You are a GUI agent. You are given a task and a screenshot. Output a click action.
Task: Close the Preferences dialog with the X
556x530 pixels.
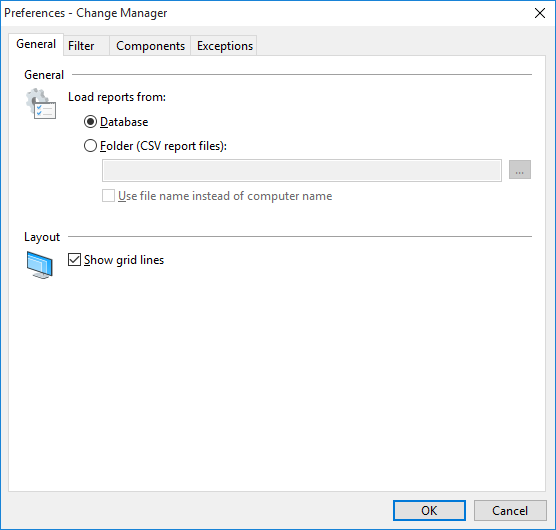pyautogui.click(x=540, y=13)
